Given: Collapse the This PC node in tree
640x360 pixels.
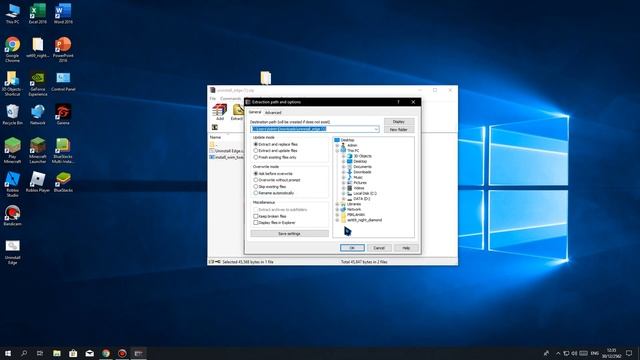Looking at the screenshot, I should pyautogui.click(x=338, y=151).
